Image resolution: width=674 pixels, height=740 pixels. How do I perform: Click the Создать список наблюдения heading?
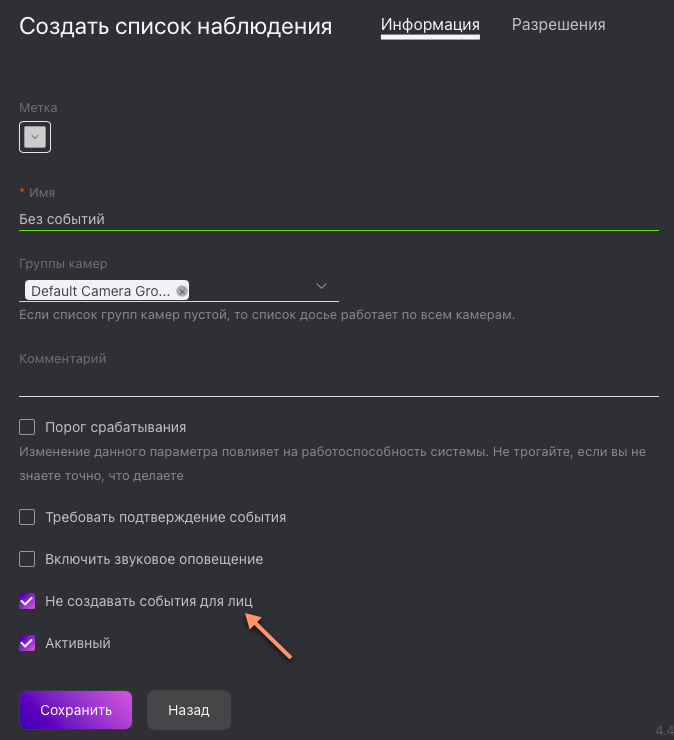[x=176, y=26]
